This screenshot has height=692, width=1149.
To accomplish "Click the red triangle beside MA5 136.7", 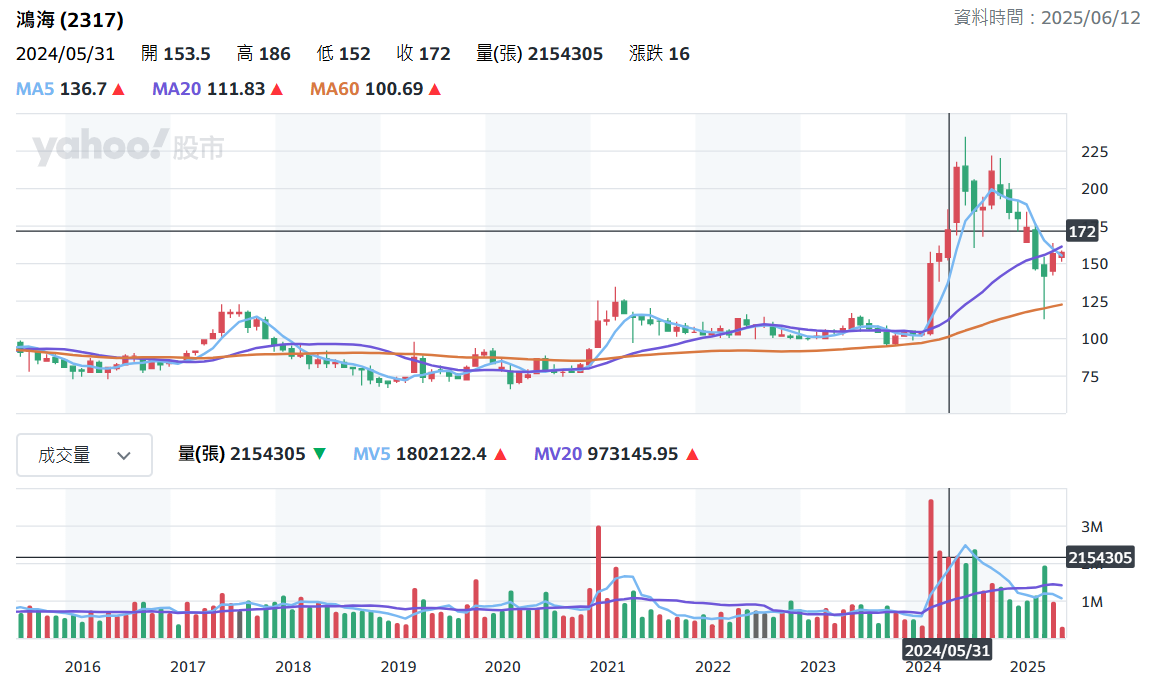I will pos(118,89).
